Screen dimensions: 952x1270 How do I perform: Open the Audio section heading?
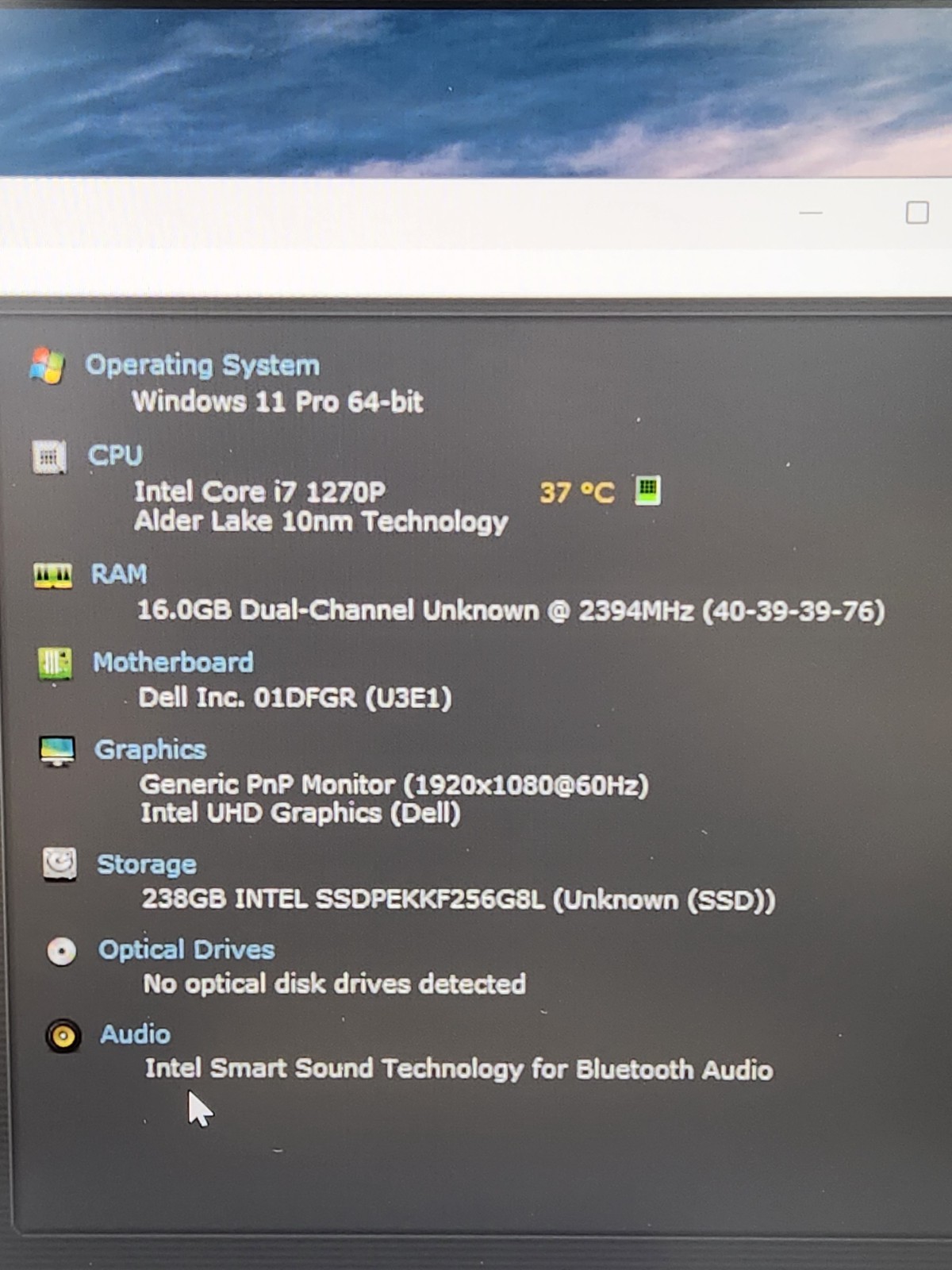(135, 1034)
